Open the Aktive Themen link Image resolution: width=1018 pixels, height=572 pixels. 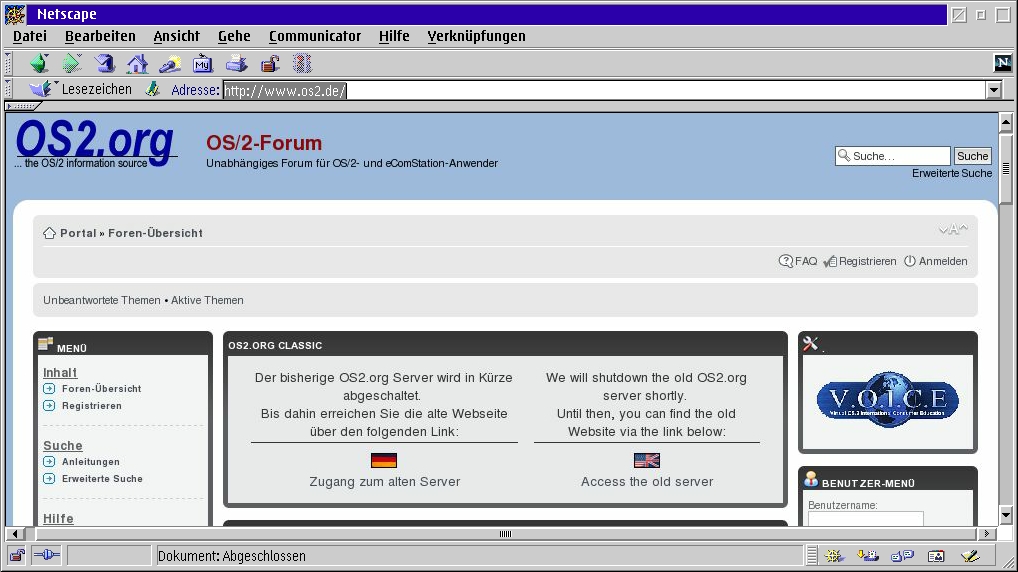pyautogui.click(x=207, y=300)
